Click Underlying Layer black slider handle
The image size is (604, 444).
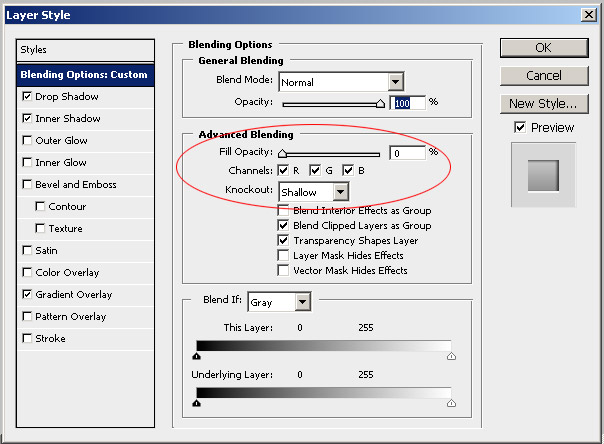click(196, 403)
